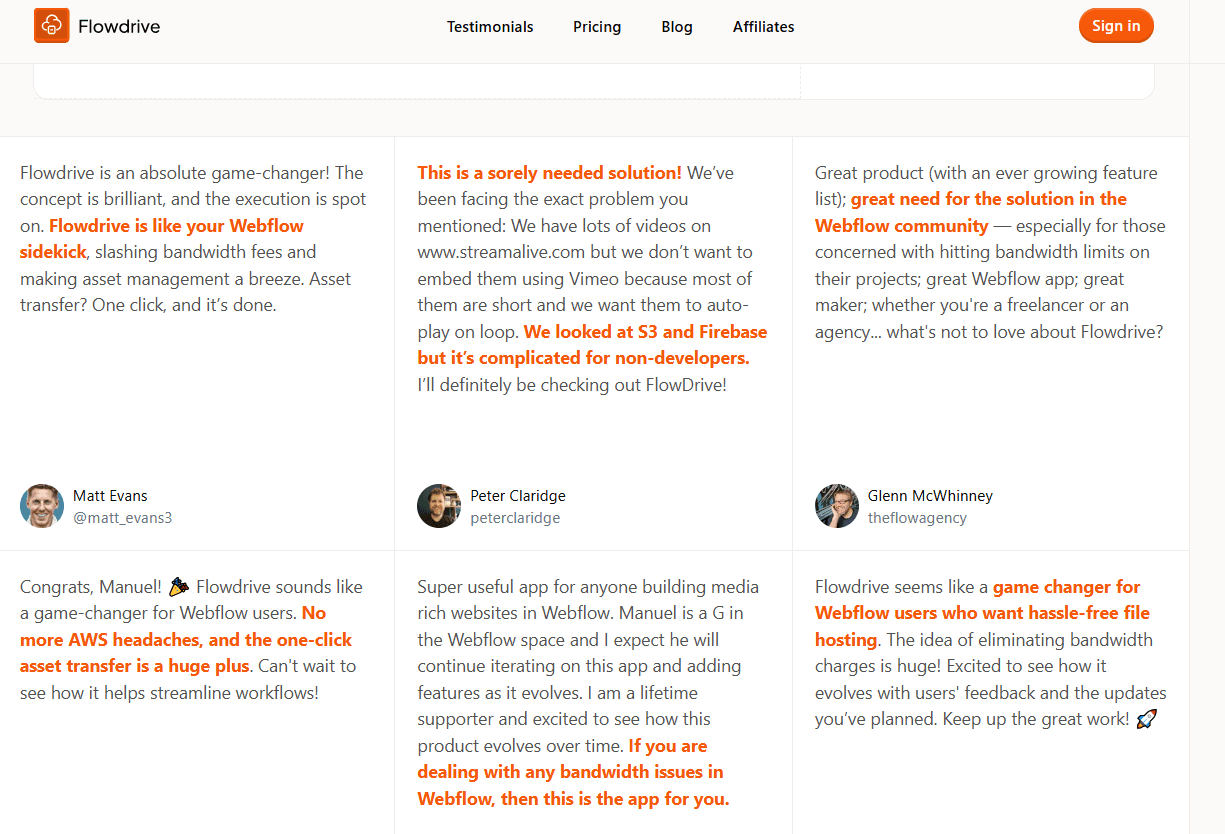Image resolution: width=1225 pixels, height=834 pixels.
Task: Navigate to the Blog section
Action: point(677,27)
